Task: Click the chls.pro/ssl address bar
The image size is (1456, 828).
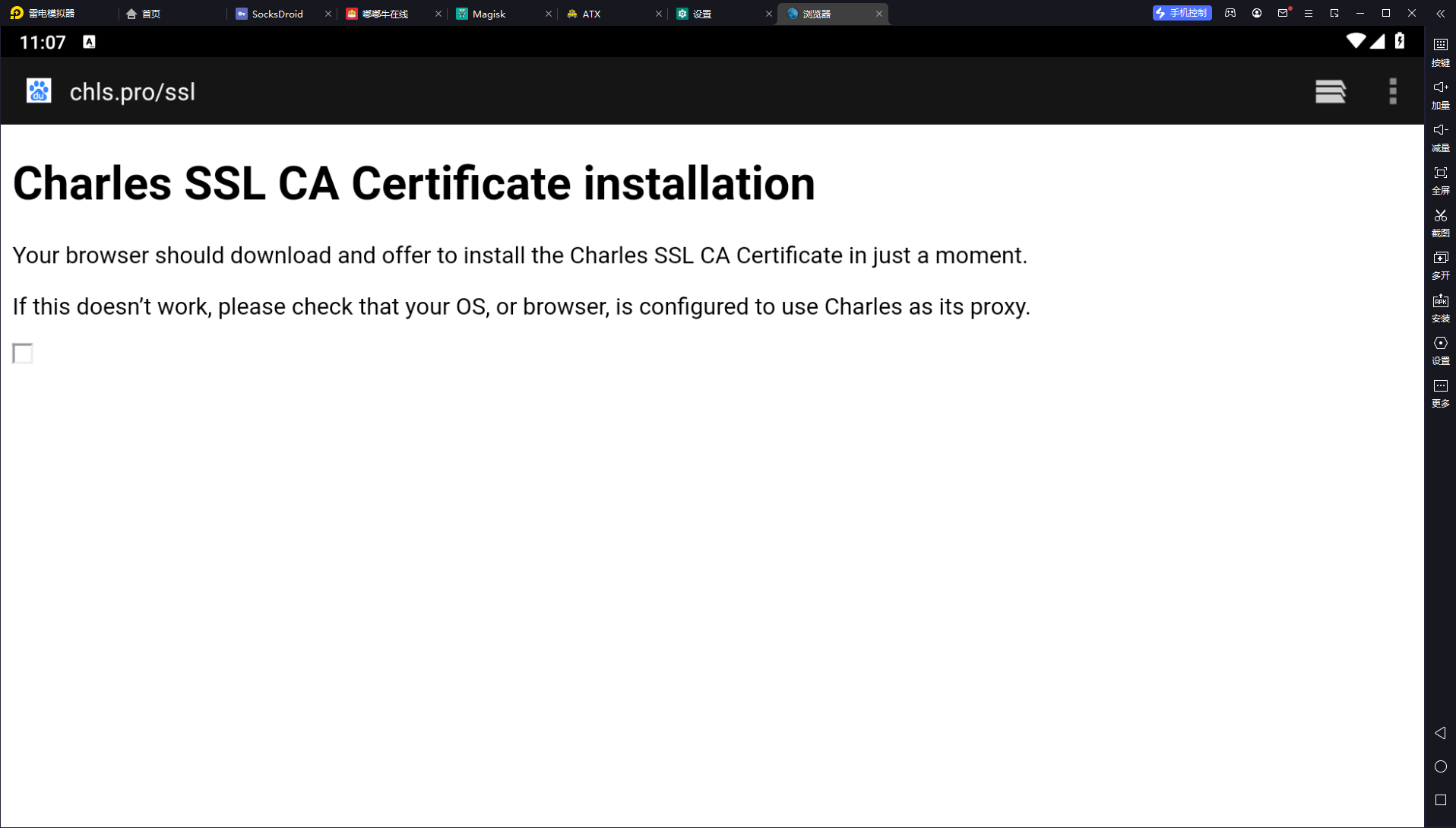Action: (133, 92)
